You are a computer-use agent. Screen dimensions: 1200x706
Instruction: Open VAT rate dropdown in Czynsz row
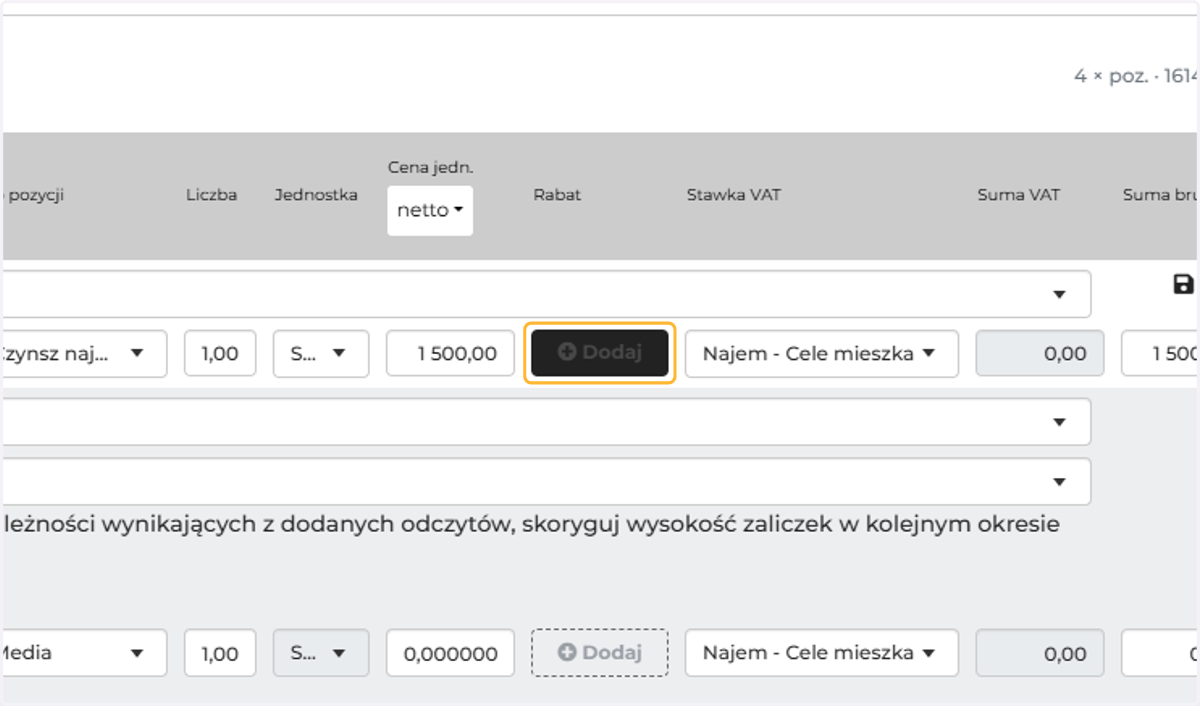[x=821, y=353]
